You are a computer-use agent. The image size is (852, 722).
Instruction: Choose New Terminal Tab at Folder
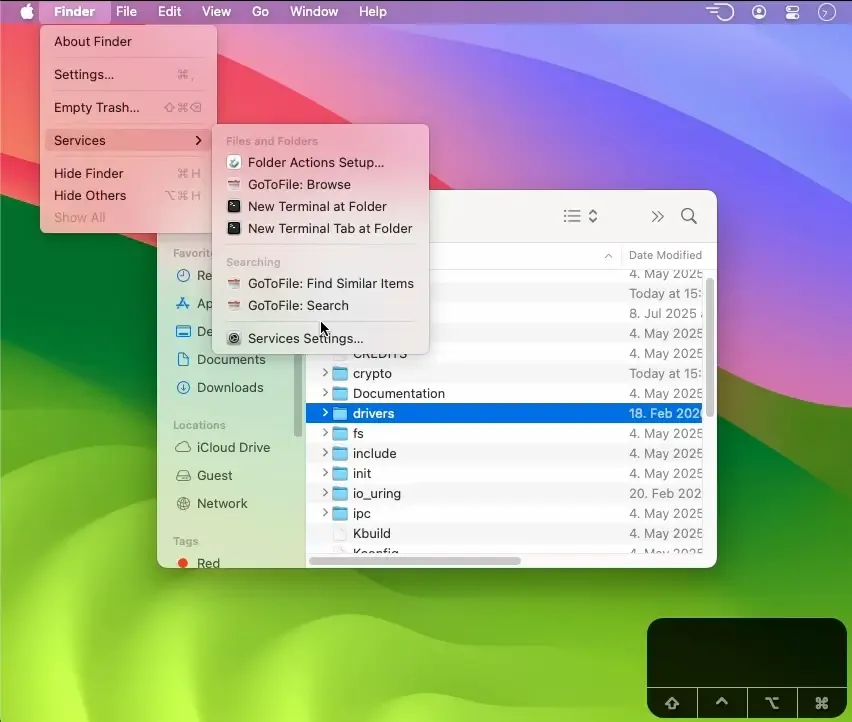click(x=320, y=229)
